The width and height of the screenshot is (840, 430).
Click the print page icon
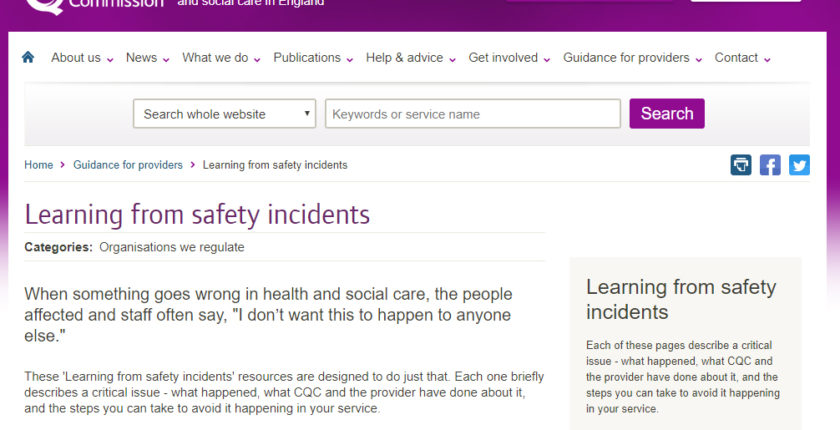click(740, 165)
